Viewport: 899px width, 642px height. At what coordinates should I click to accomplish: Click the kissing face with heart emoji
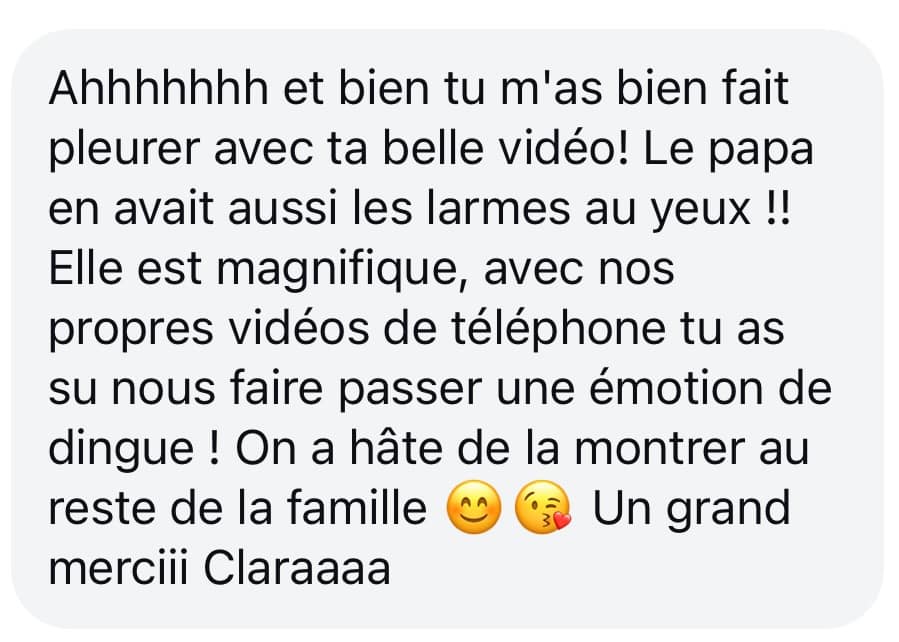tap(543, 507)
